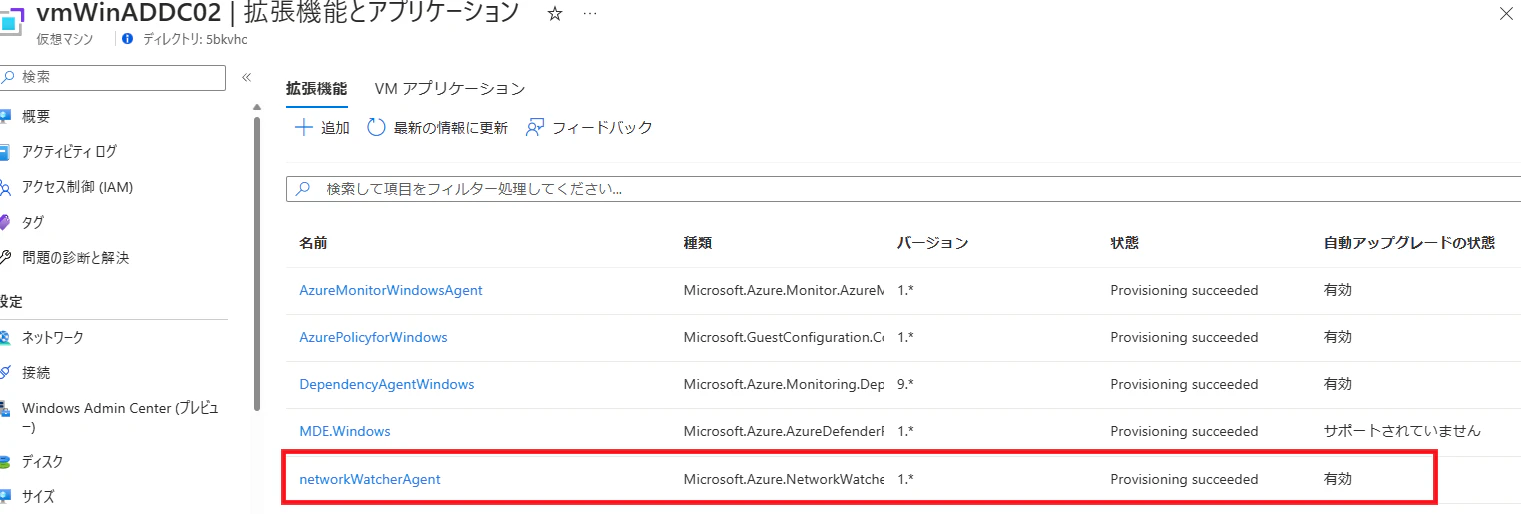1521x514 pixels.
Task: Sort by 自動アップグレードの状態 column header
Action: point(1409,243)
